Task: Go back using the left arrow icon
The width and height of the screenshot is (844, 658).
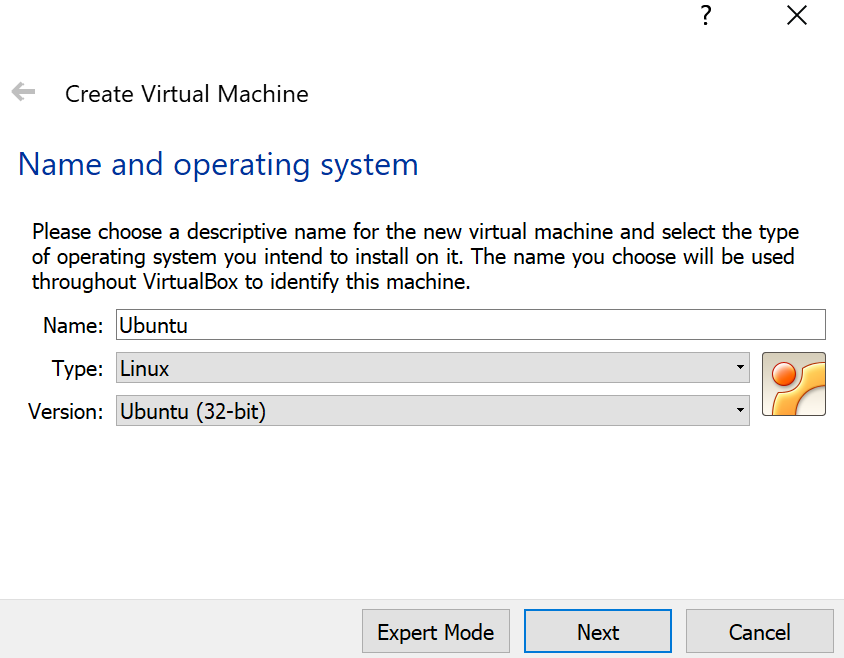Action: click(x=23, y=92)
